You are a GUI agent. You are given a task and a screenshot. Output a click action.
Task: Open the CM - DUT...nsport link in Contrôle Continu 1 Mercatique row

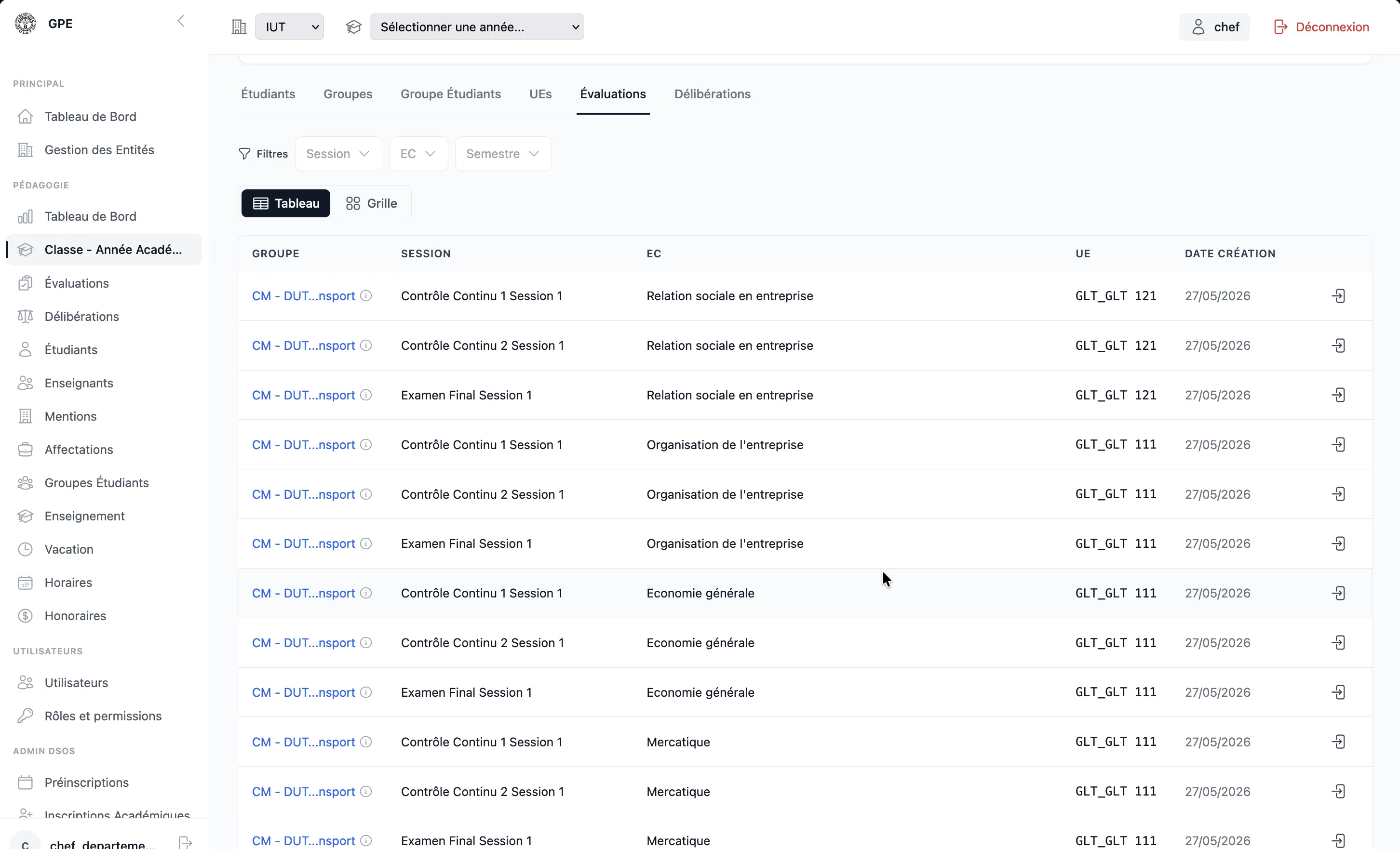[303, 742]
